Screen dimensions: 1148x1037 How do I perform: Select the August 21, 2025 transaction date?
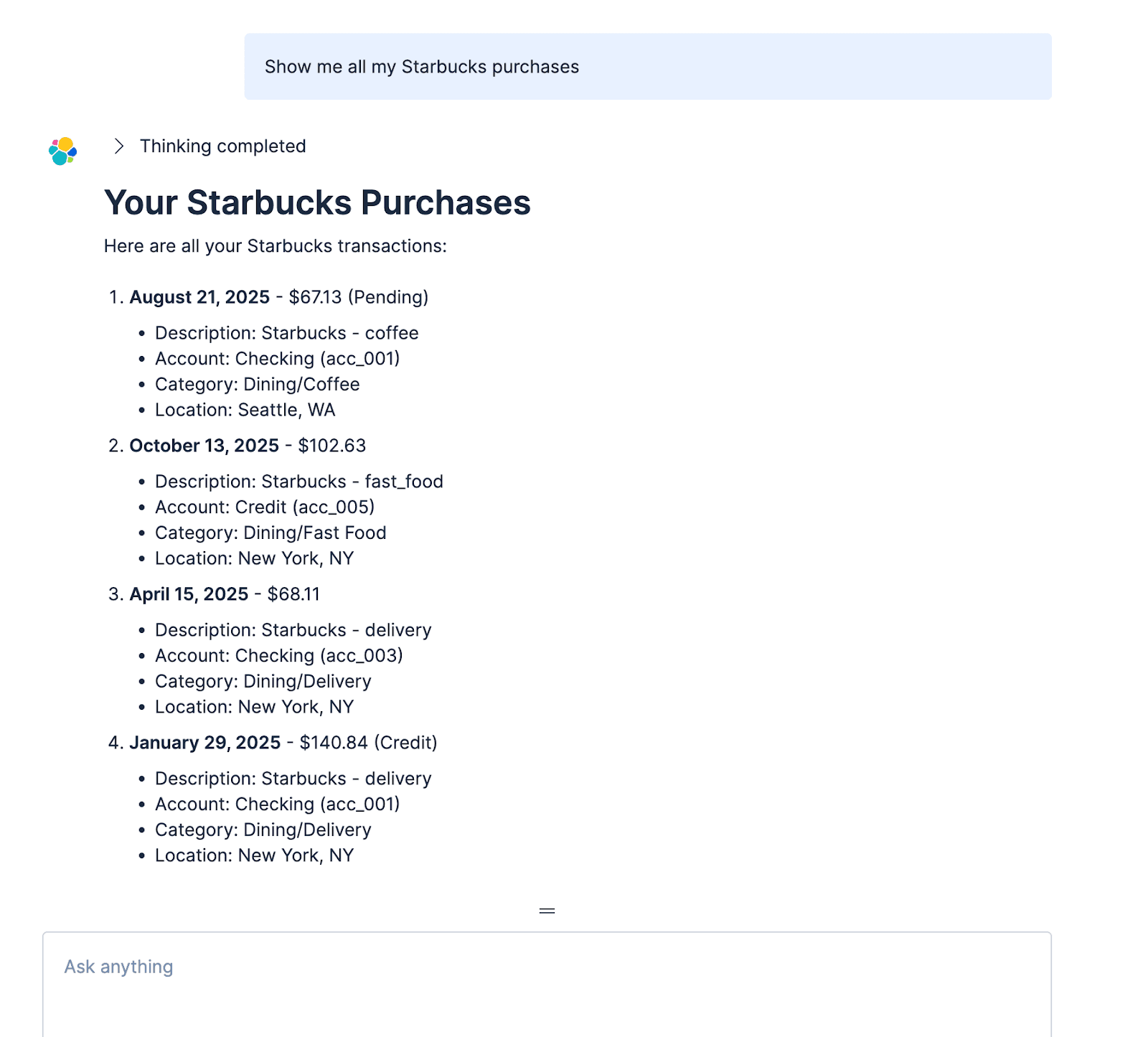(199, 297)
